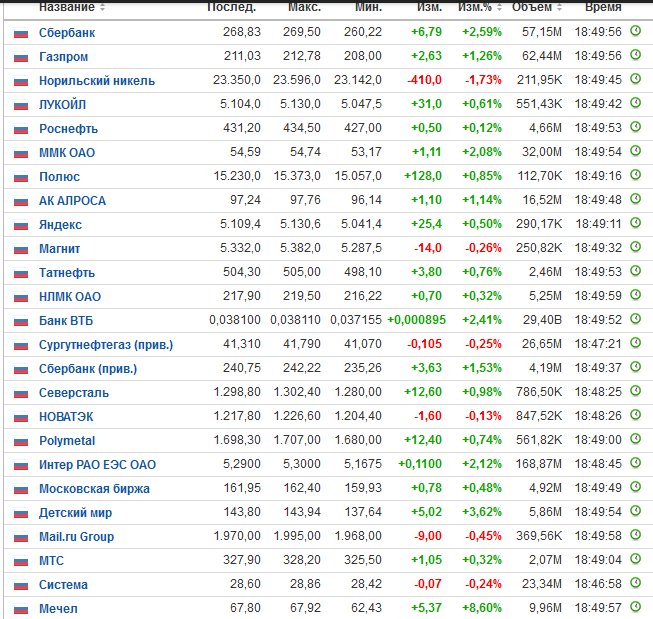Viewport: 653px width, 619px height.
Task: Click the clock icon in Банк ВТБ row
Action: click(x=635, y=319)
